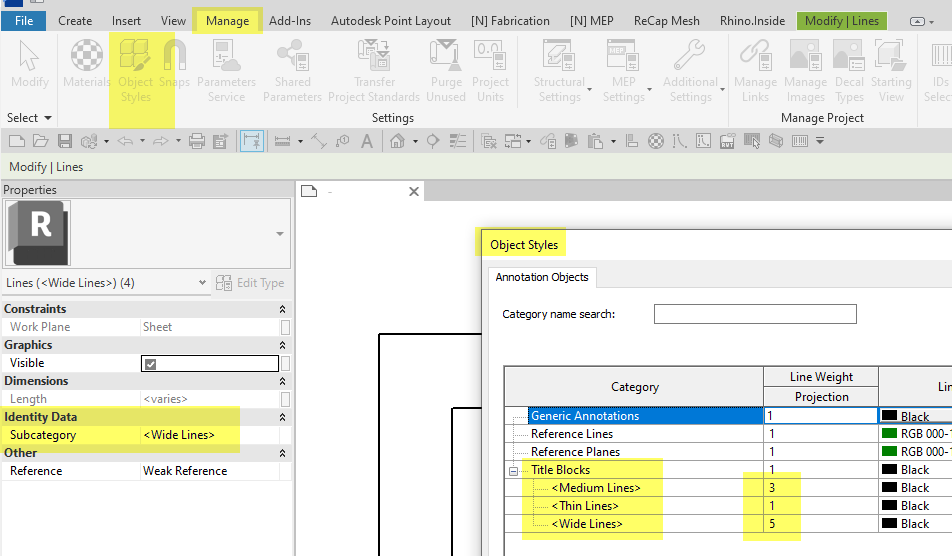Open Project Units settings
The height and width of the screenshot is (556, 952).
pyautogui.click(x=490, y=70)
